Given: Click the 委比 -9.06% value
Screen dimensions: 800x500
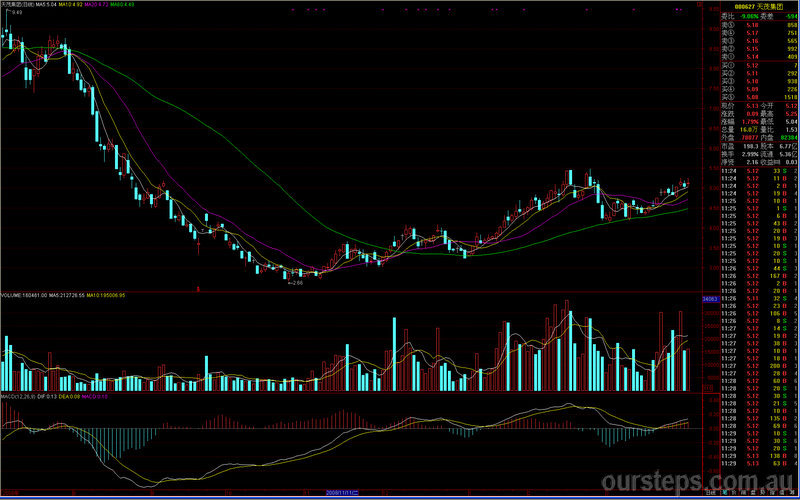Looking at the screenshot, I should (x=749, y=16).
